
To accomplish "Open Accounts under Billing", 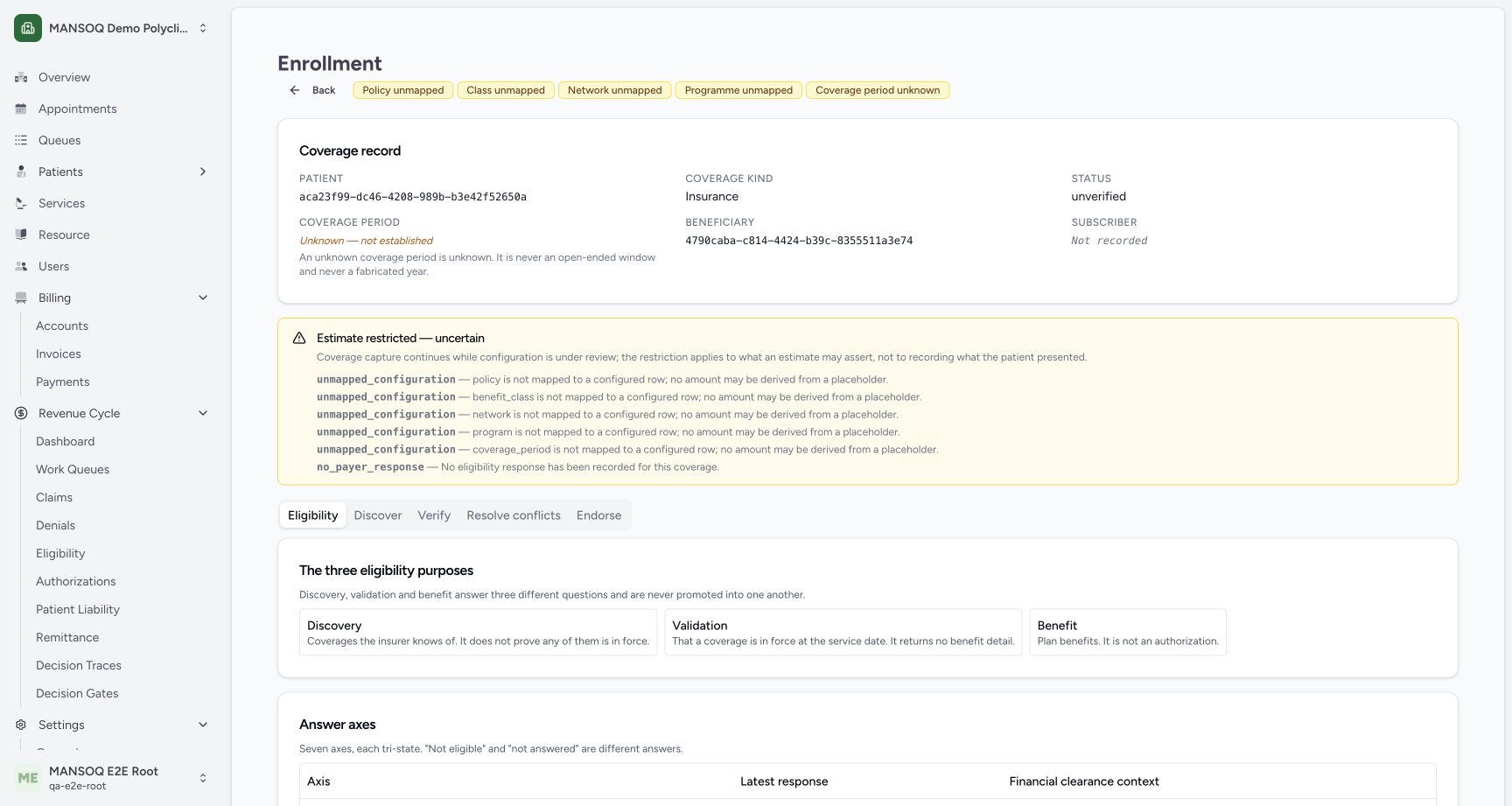I will point(62,326).
